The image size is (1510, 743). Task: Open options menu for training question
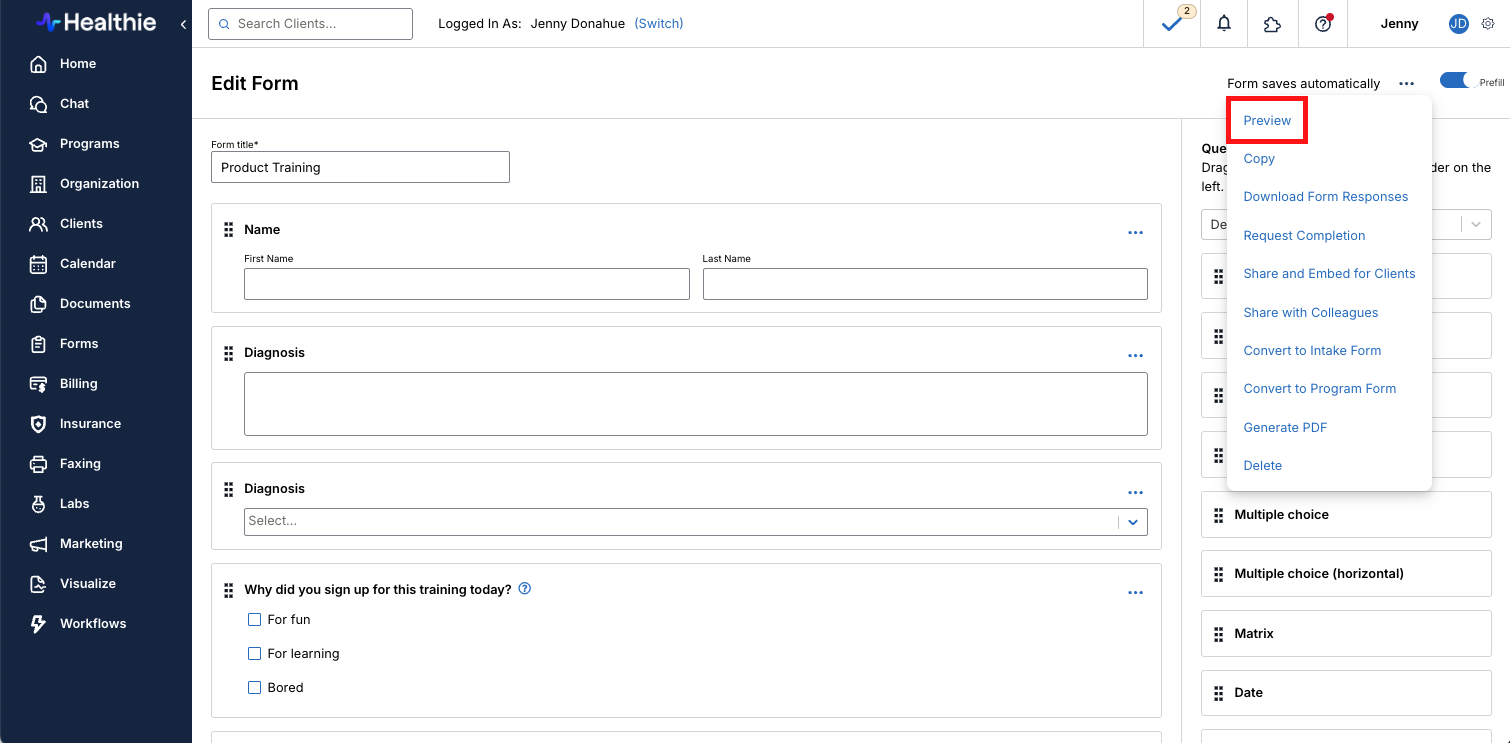(1135, 592)
